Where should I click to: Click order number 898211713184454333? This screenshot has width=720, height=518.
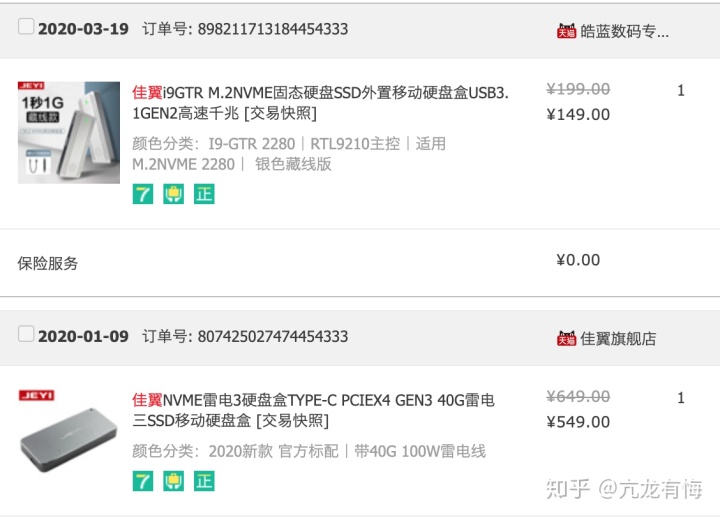[273, 29]
